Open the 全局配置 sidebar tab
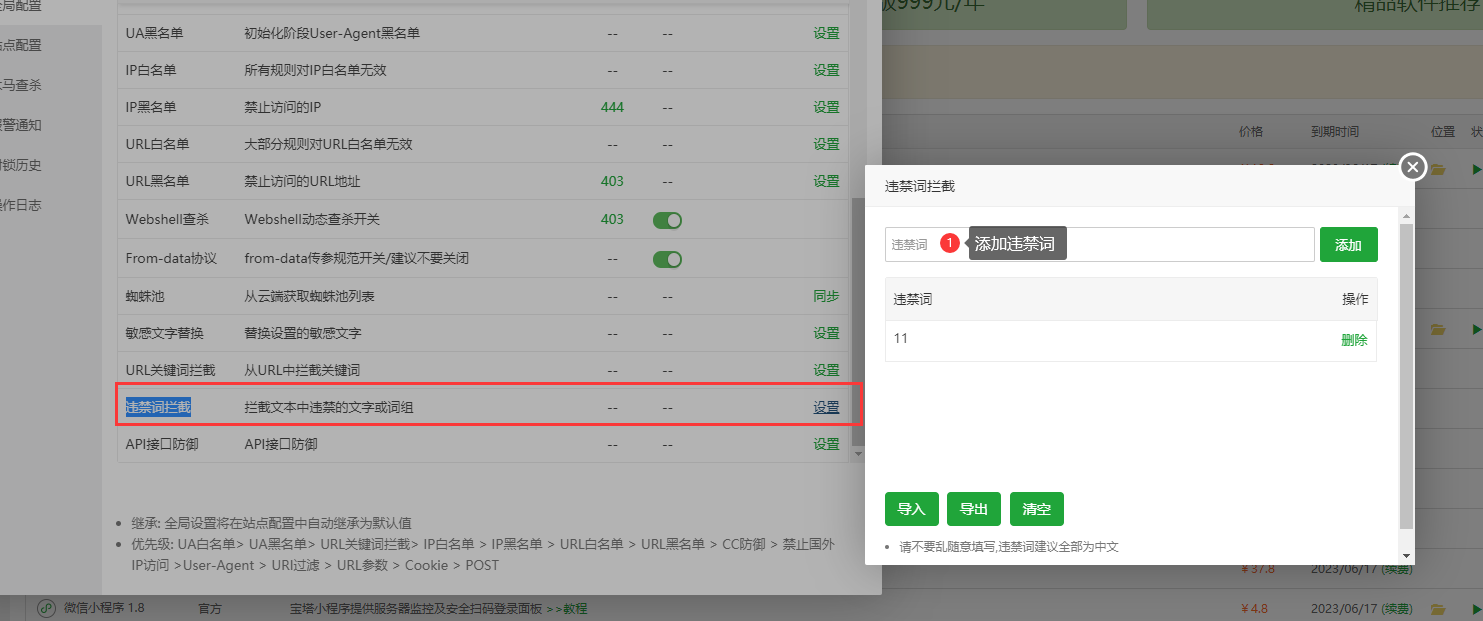 pos(22,6)
